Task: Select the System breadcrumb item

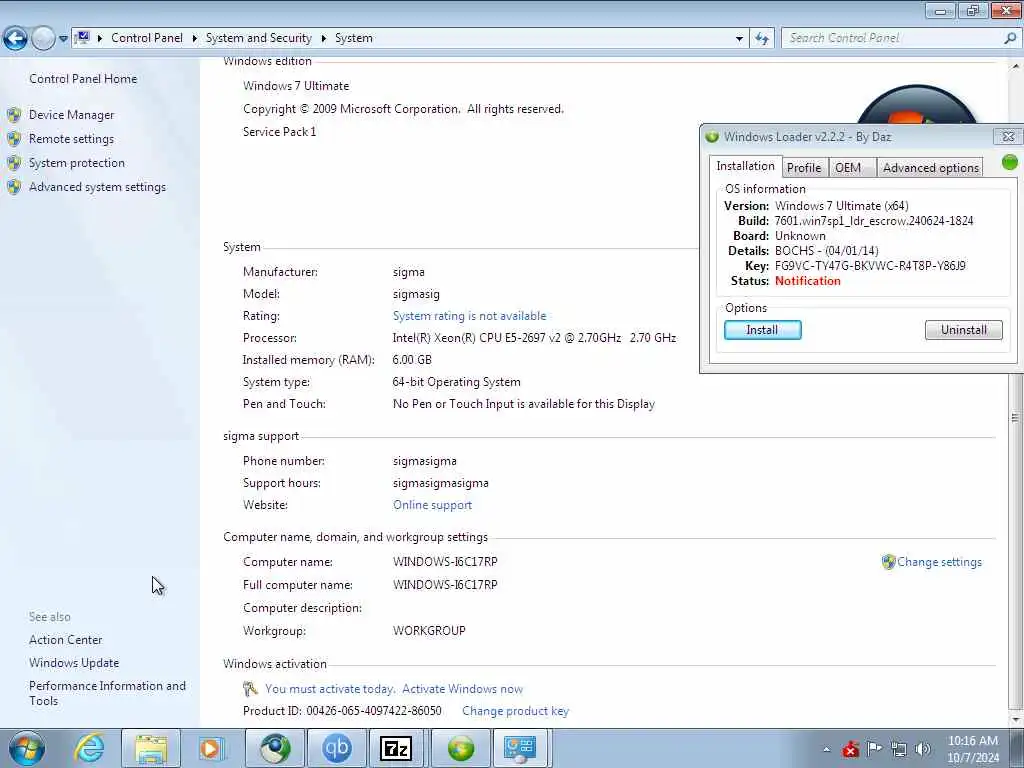Action: pos(354,38)
